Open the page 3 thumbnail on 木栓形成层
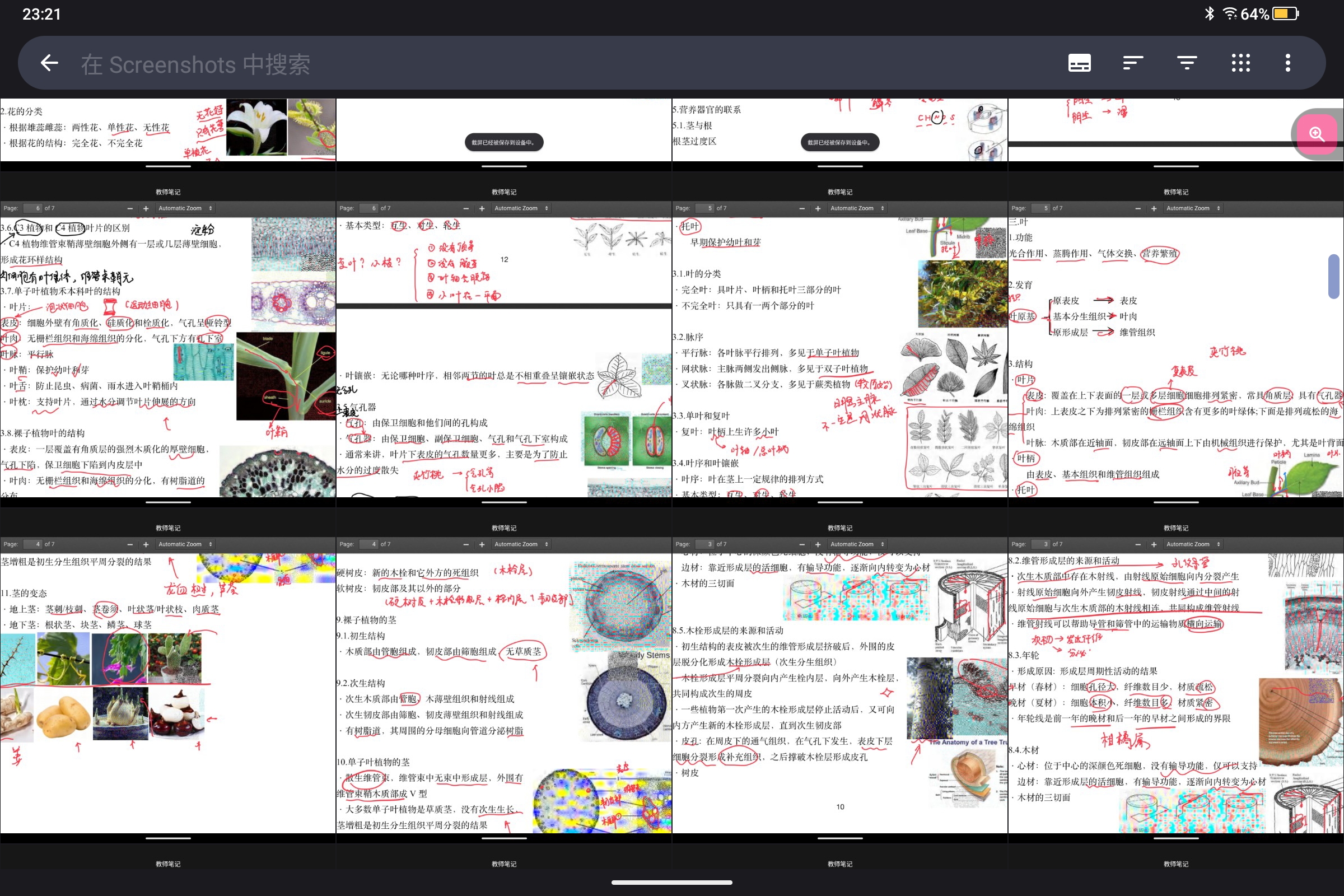Screen dimensions: 1344x896 point(840,676)
